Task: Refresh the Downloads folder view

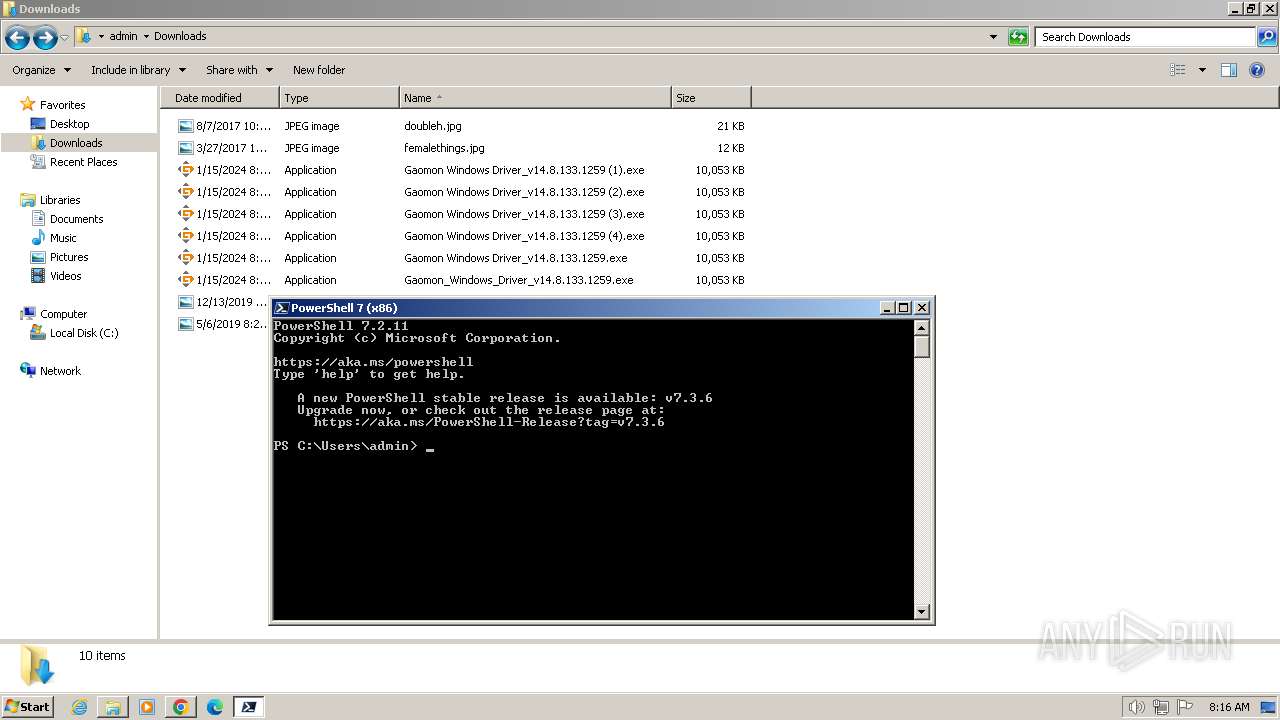Action: point(1018,37)
